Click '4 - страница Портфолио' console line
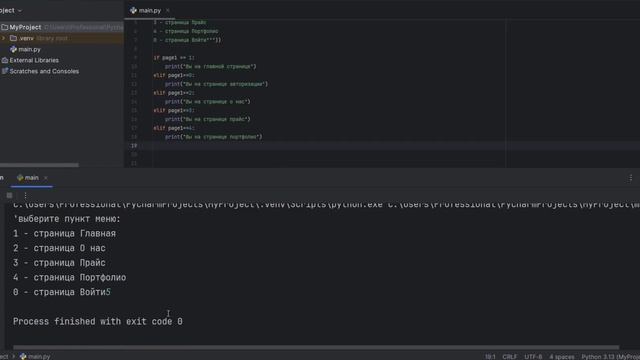This screenshot has height=360, width=640. coord(69,278)
